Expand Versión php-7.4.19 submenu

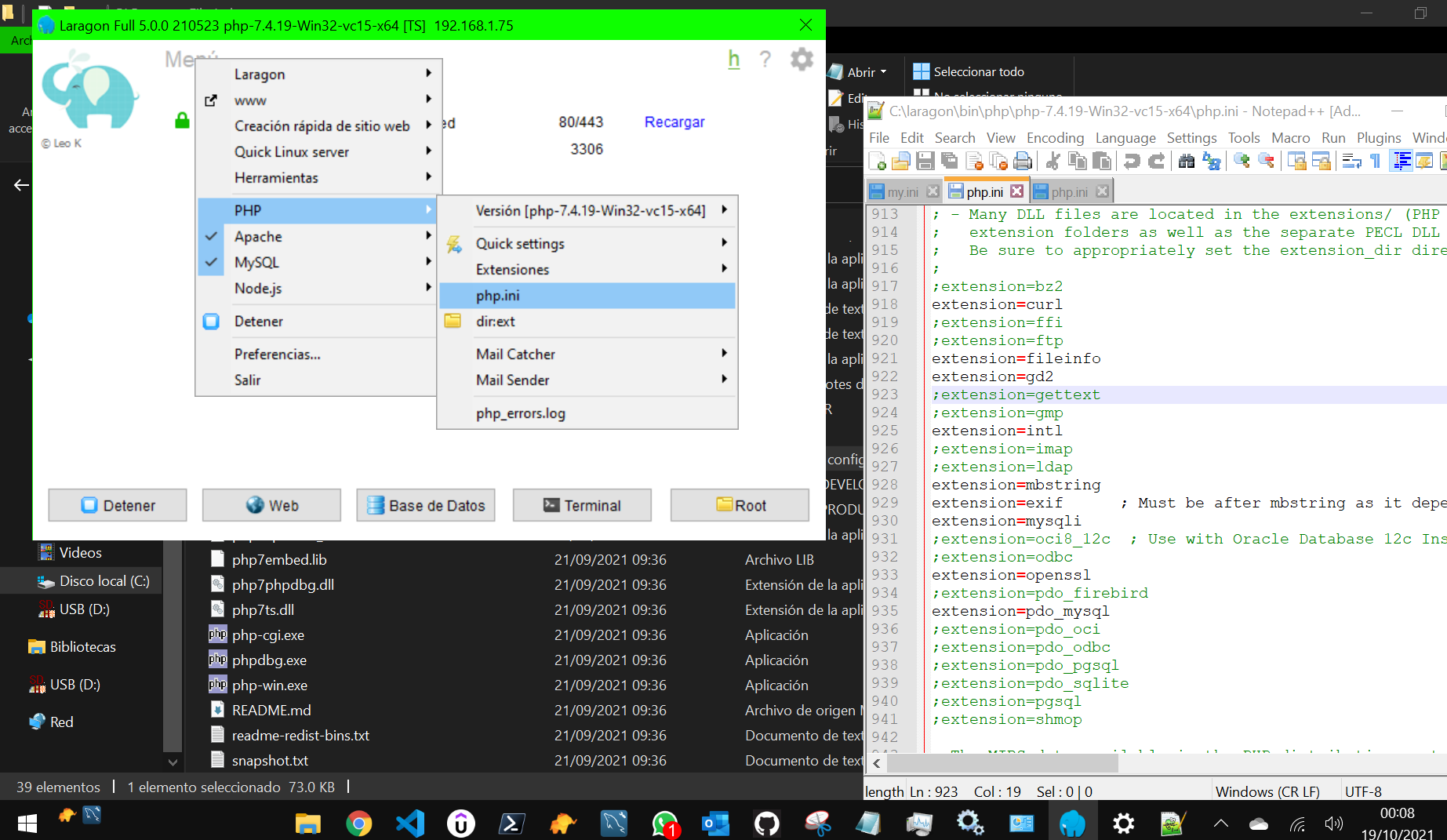point(587,210)
